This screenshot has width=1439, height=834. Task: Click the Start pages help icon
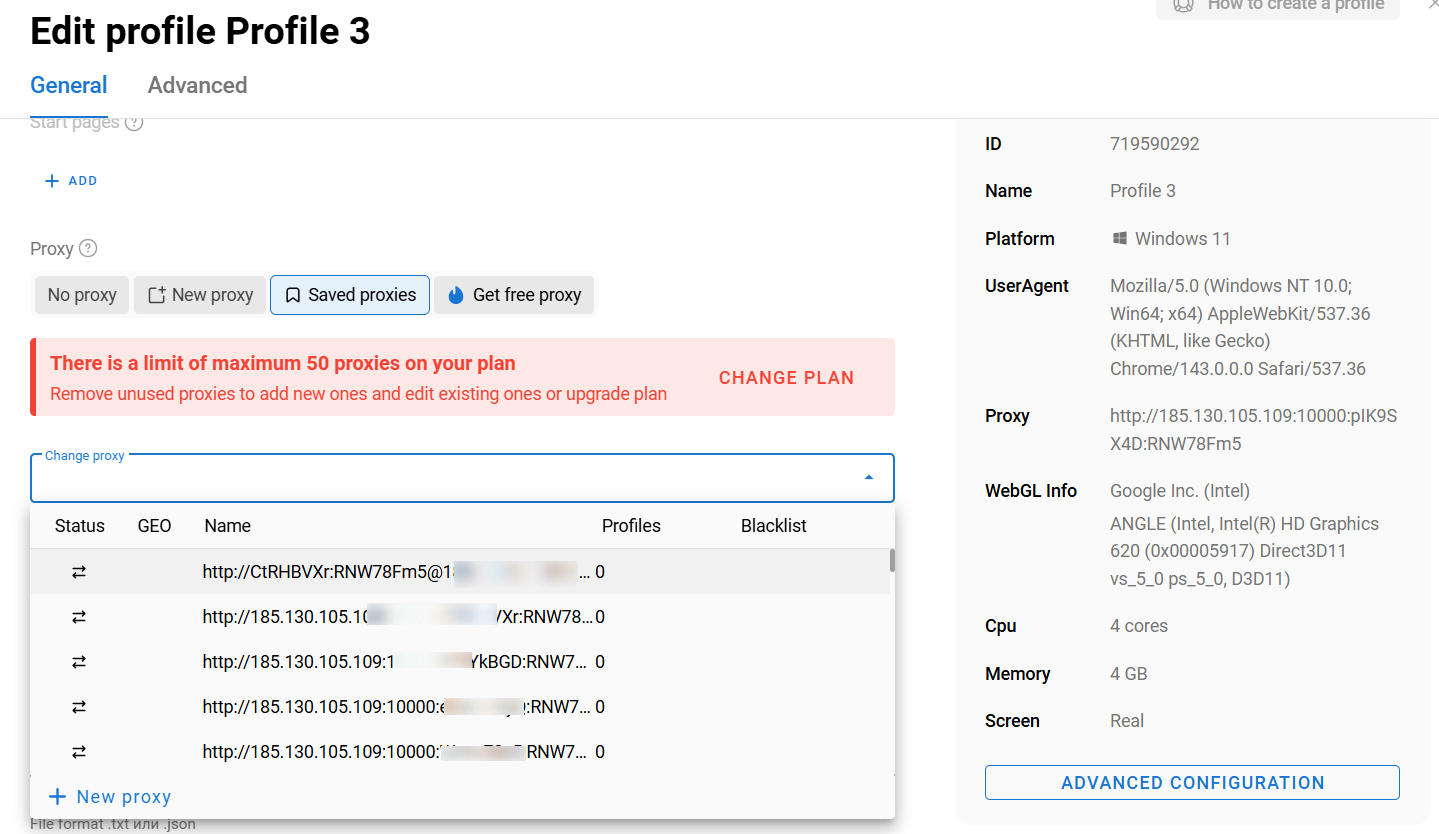pos(134,123)
